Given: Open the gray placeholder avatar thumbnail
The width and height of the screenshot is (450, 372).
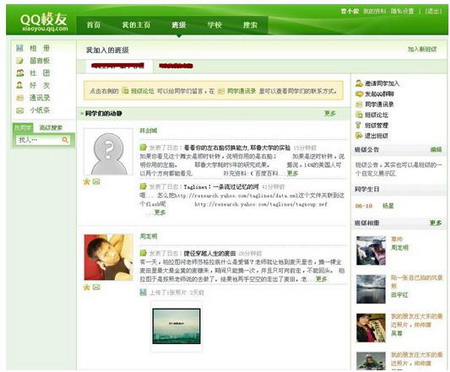Looking at the screenshot, I should coord(108,152).
